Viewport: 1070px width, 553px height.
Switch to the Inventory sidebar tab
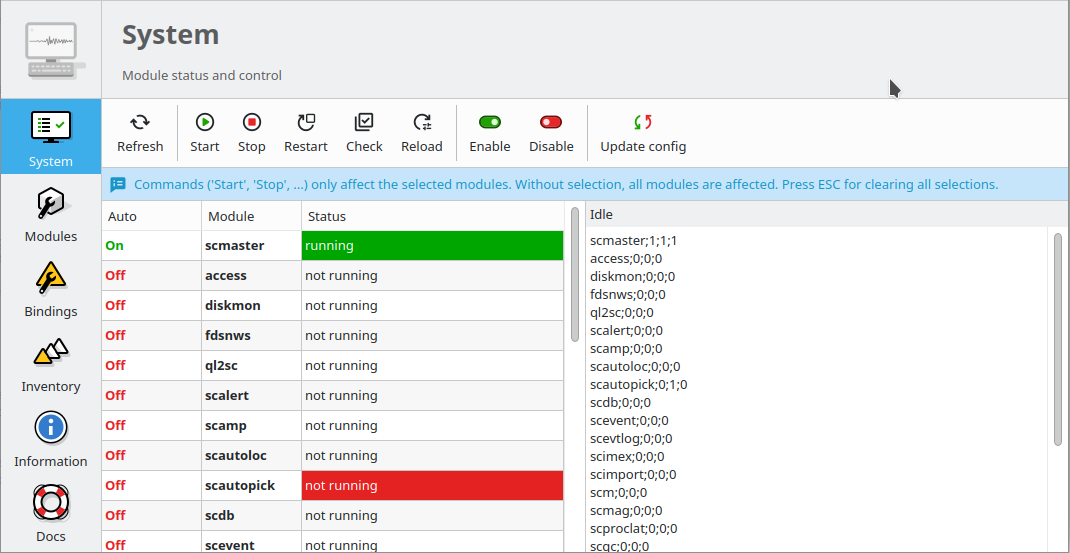pos(51,362)
